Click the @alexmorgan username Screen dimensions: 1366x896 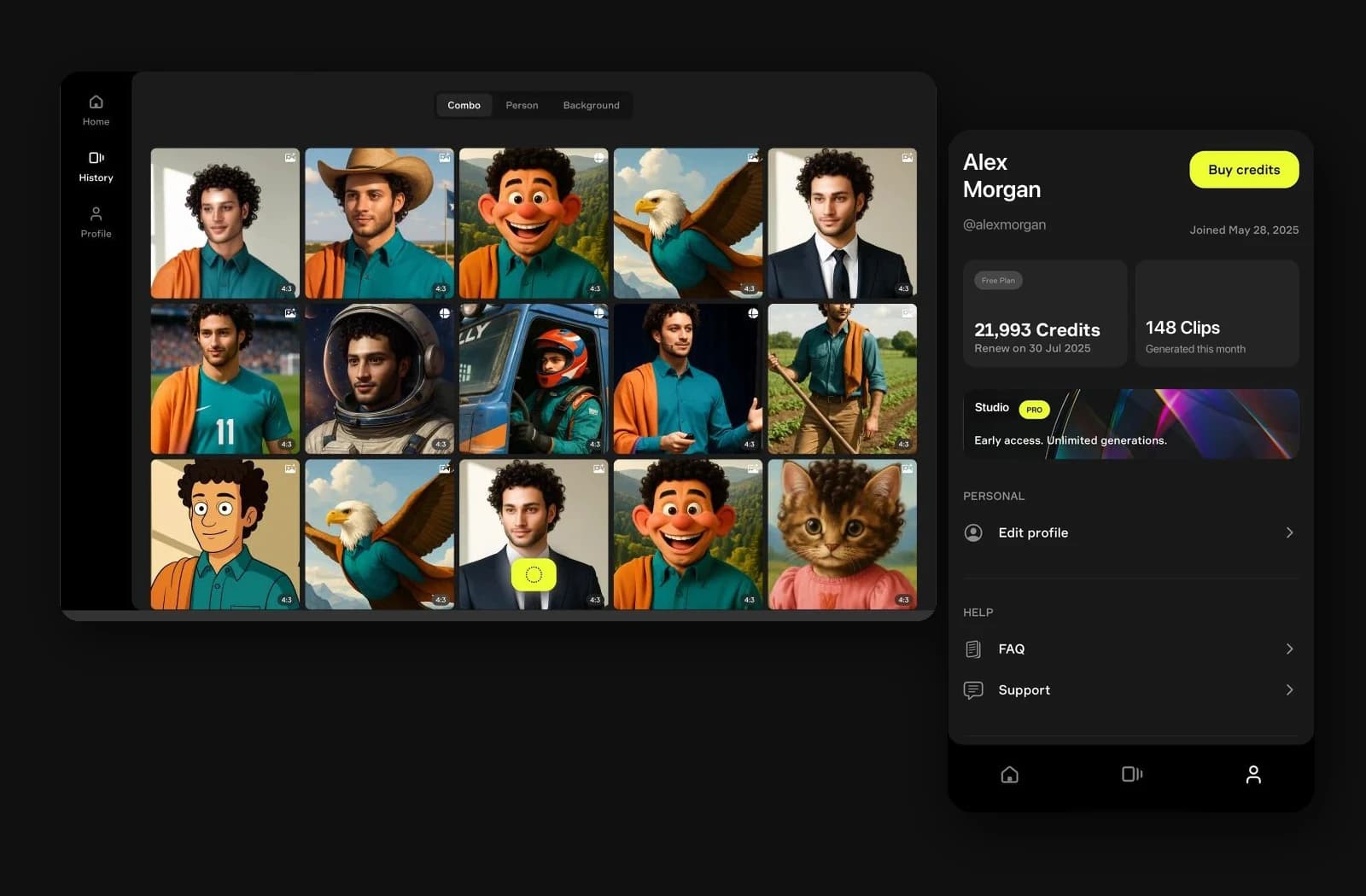(x=1004, y=224)
